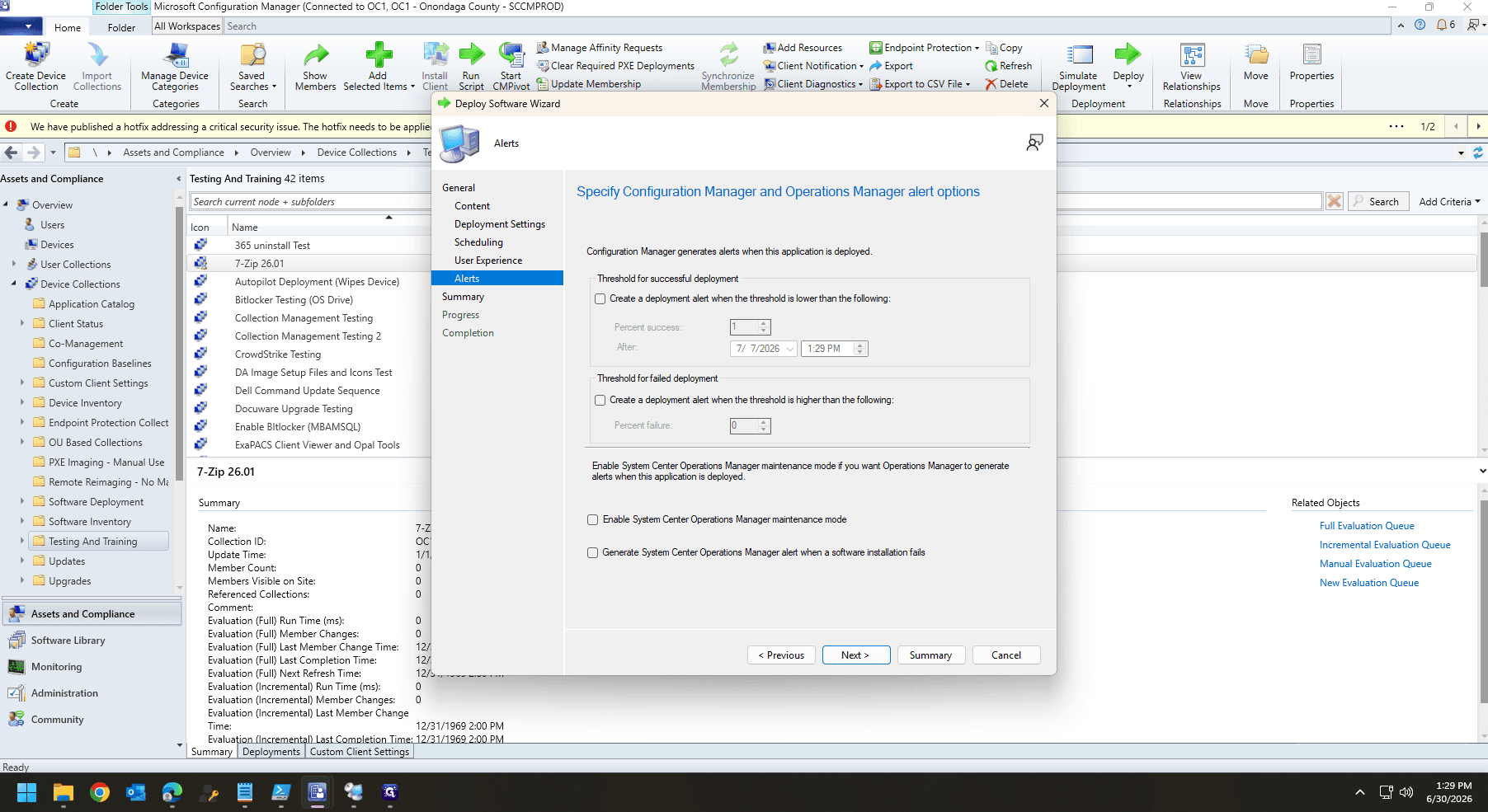Expand the Software Deployment folder

coord(22,502)
